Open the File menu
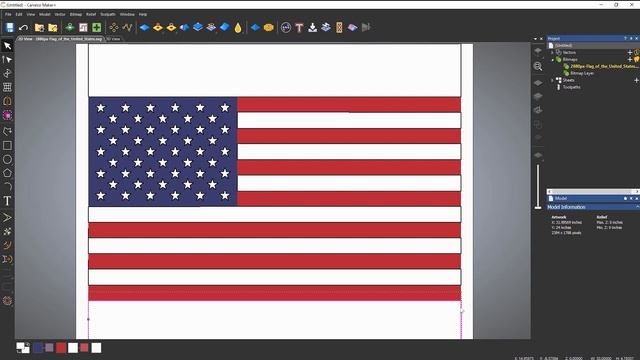This screenshot has height=360, width=640. pyautogui.click(x=8, y=14)
